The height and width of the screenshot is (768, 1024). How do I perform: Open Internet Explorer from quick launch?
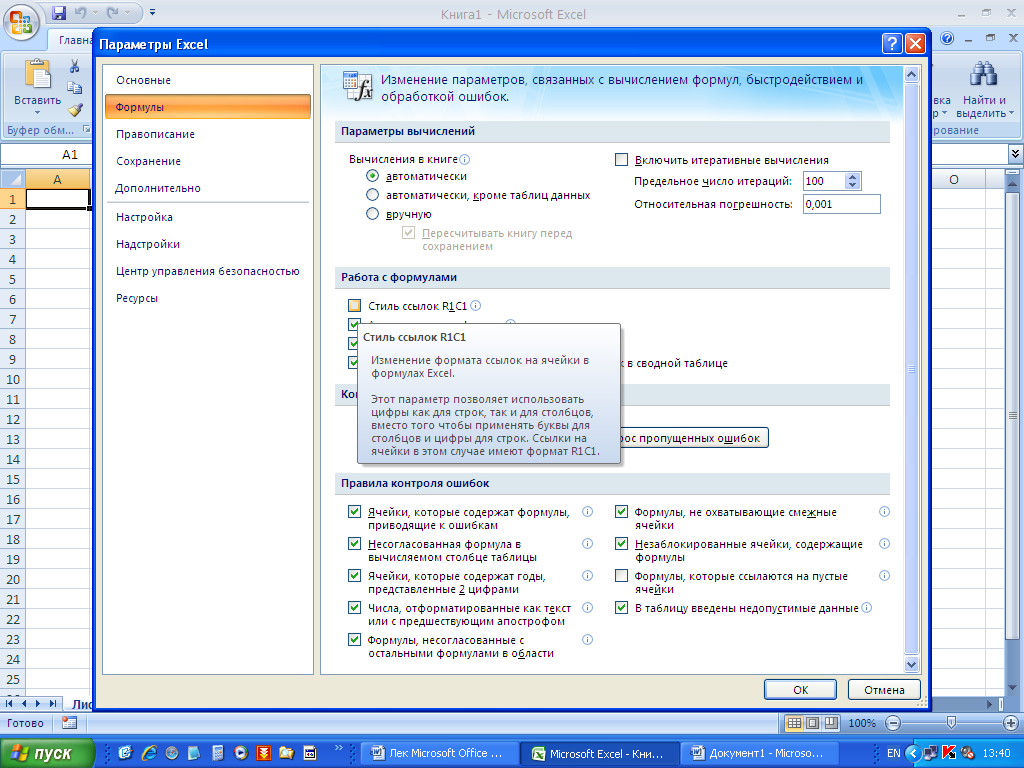(149, 753)
